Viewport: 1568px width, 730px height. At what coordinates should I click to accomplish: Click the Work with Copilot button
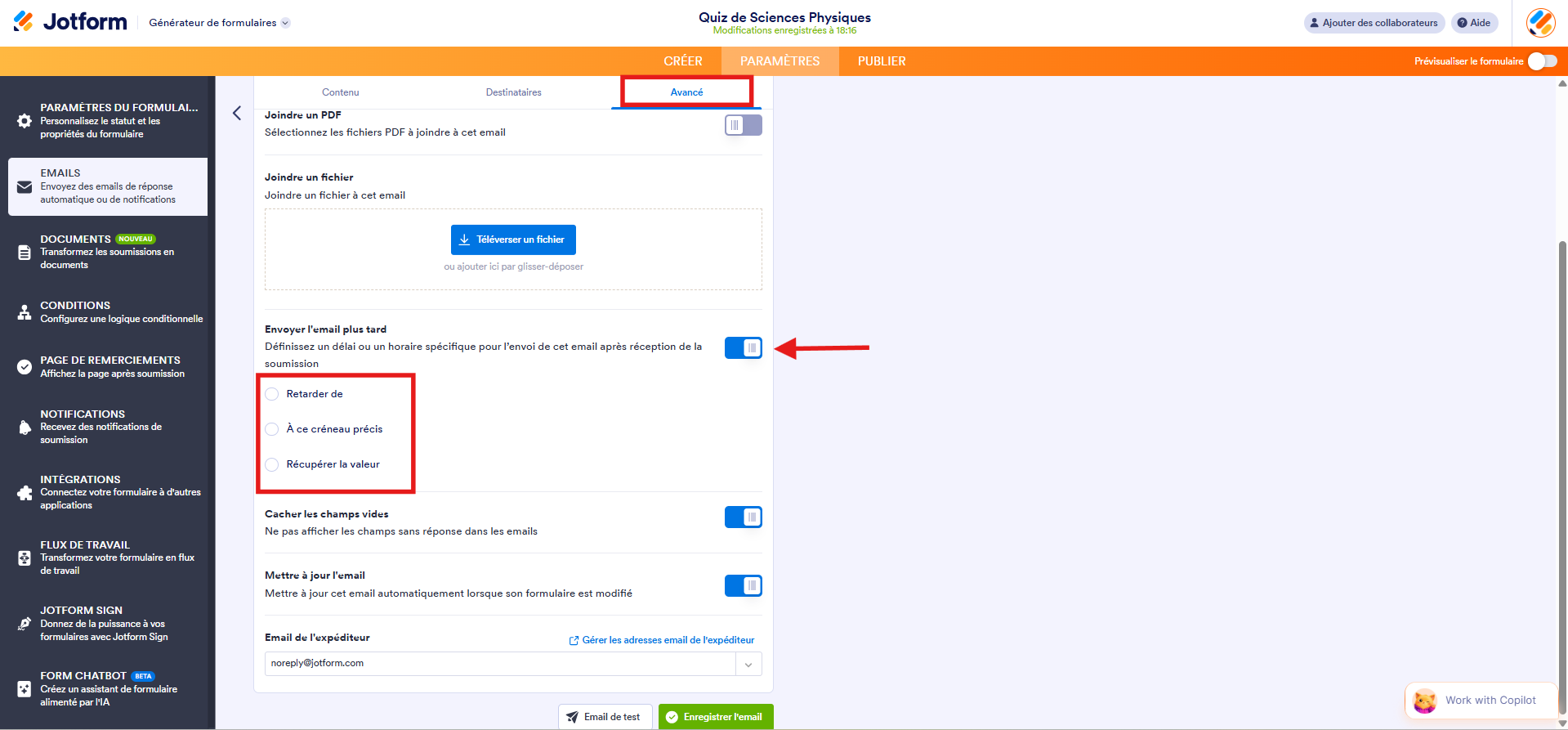[1481, 701]
